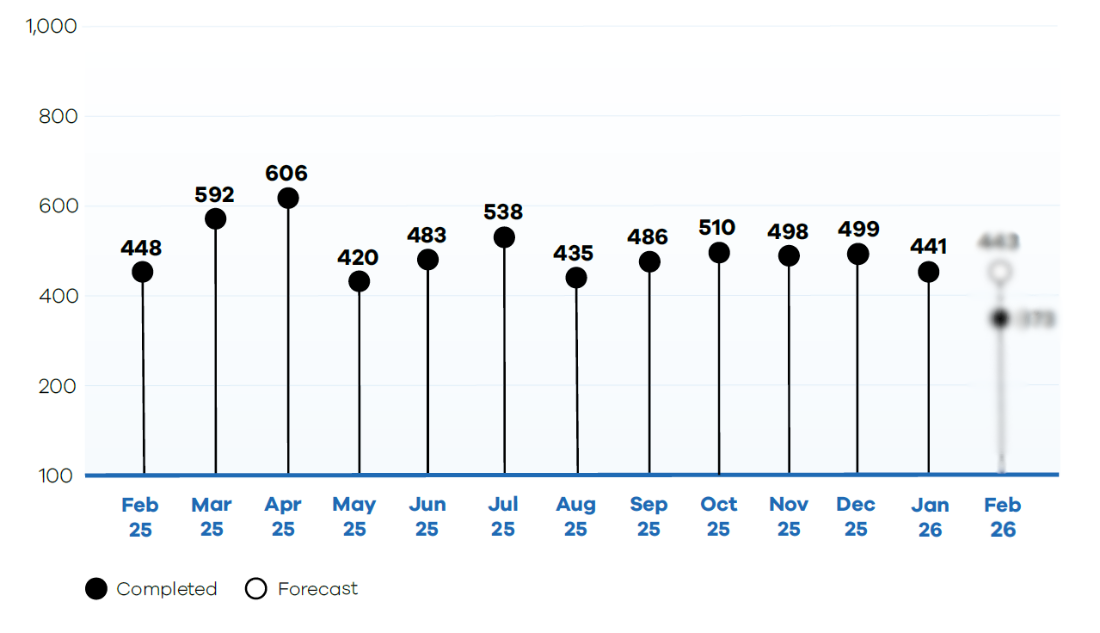This screenshot has width=1100, height=633.
Task: Click the Oct 25 data point marker (510)
Action: 719,253
